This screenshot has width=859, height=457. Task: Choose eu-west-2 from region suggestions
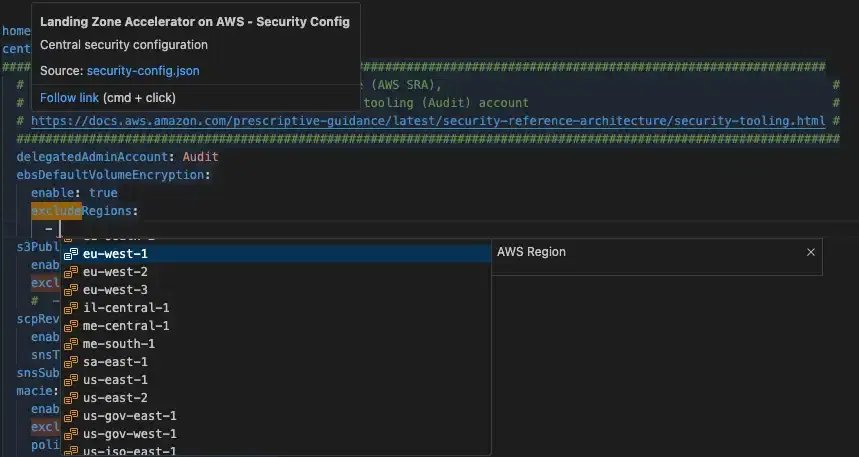point(276,272)
